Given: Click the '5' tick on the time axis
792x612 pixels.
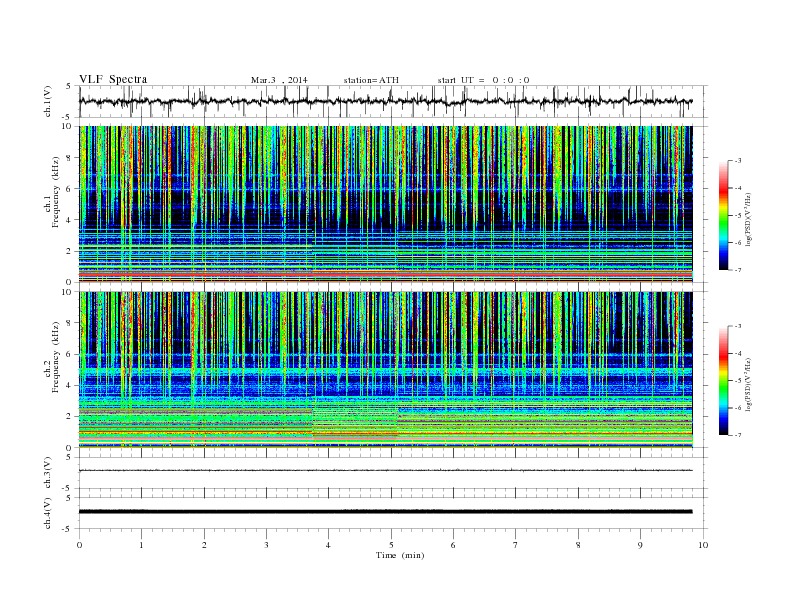Looking at the screenshot, I should [x=391, y=545].
